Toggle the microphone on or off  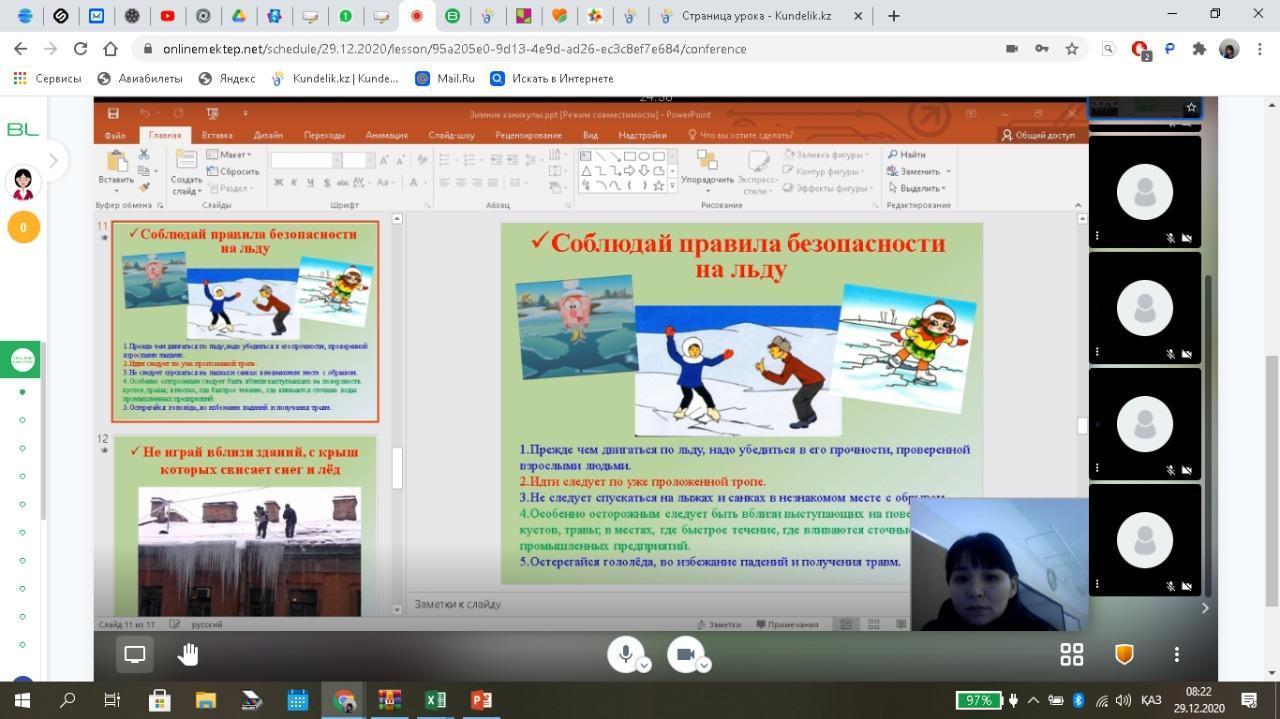coord(625,654)
